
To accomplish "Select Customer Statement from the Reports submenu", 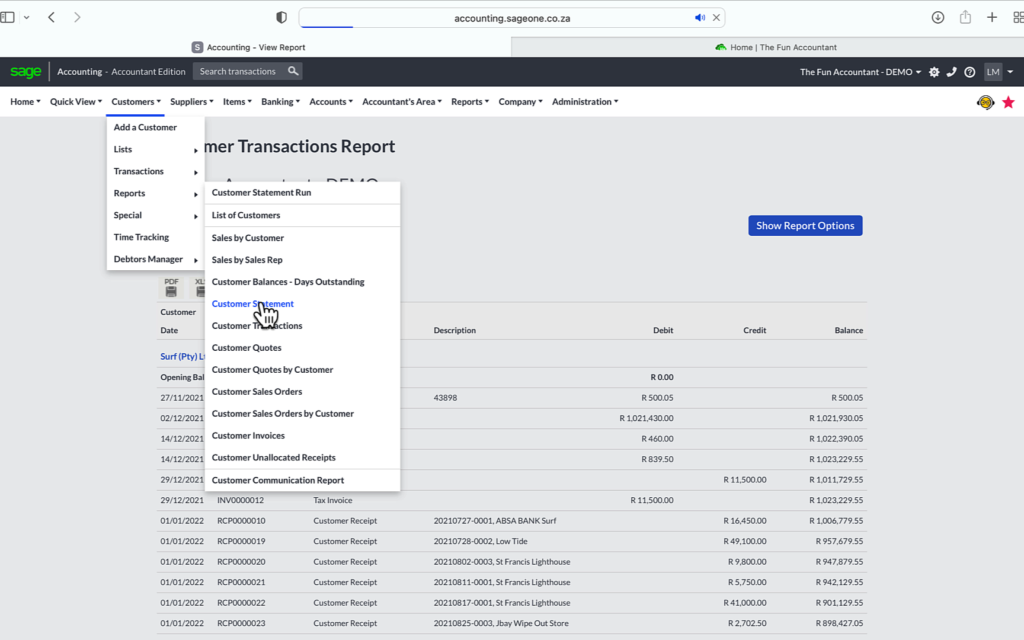I will click(x=252, y=303).
